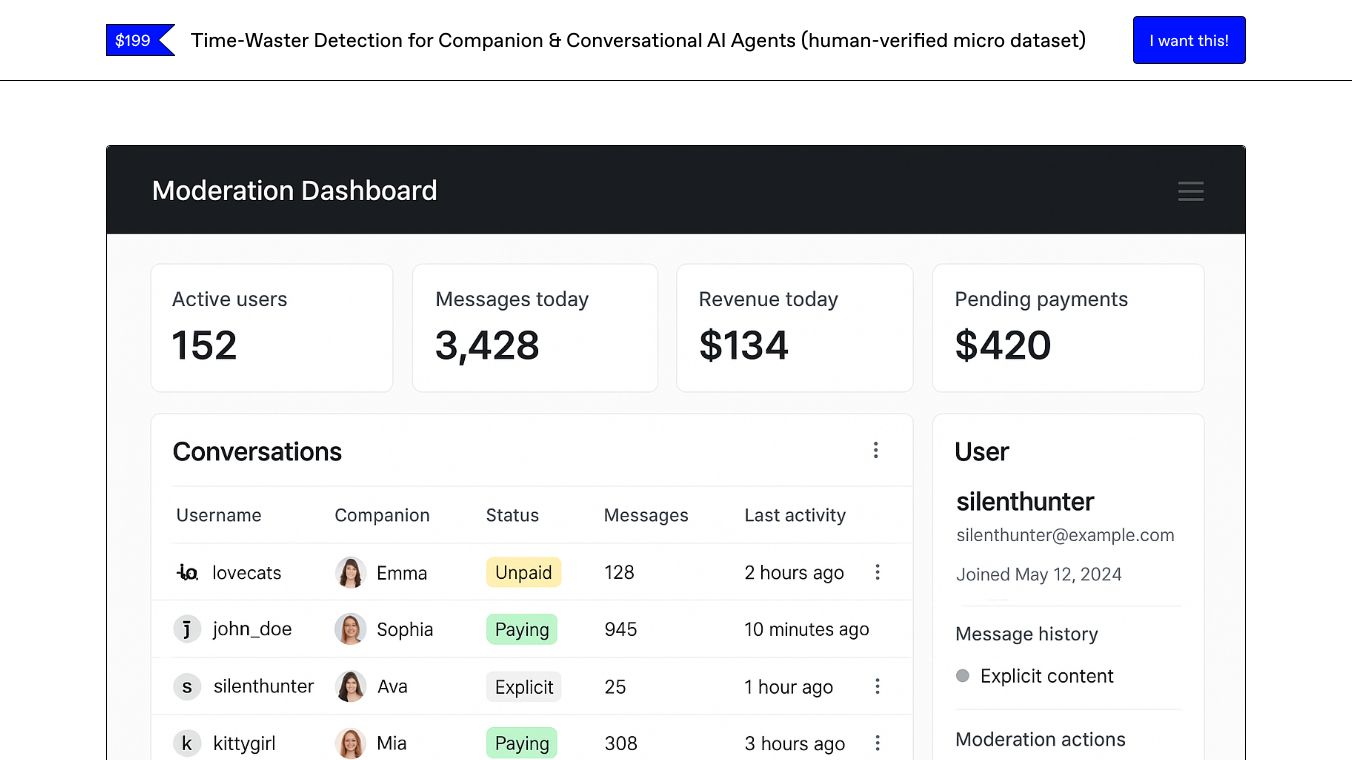Click Sophia's companion avatar
The height and width of the screenshot is (760, 1352).
coord(350,629)
